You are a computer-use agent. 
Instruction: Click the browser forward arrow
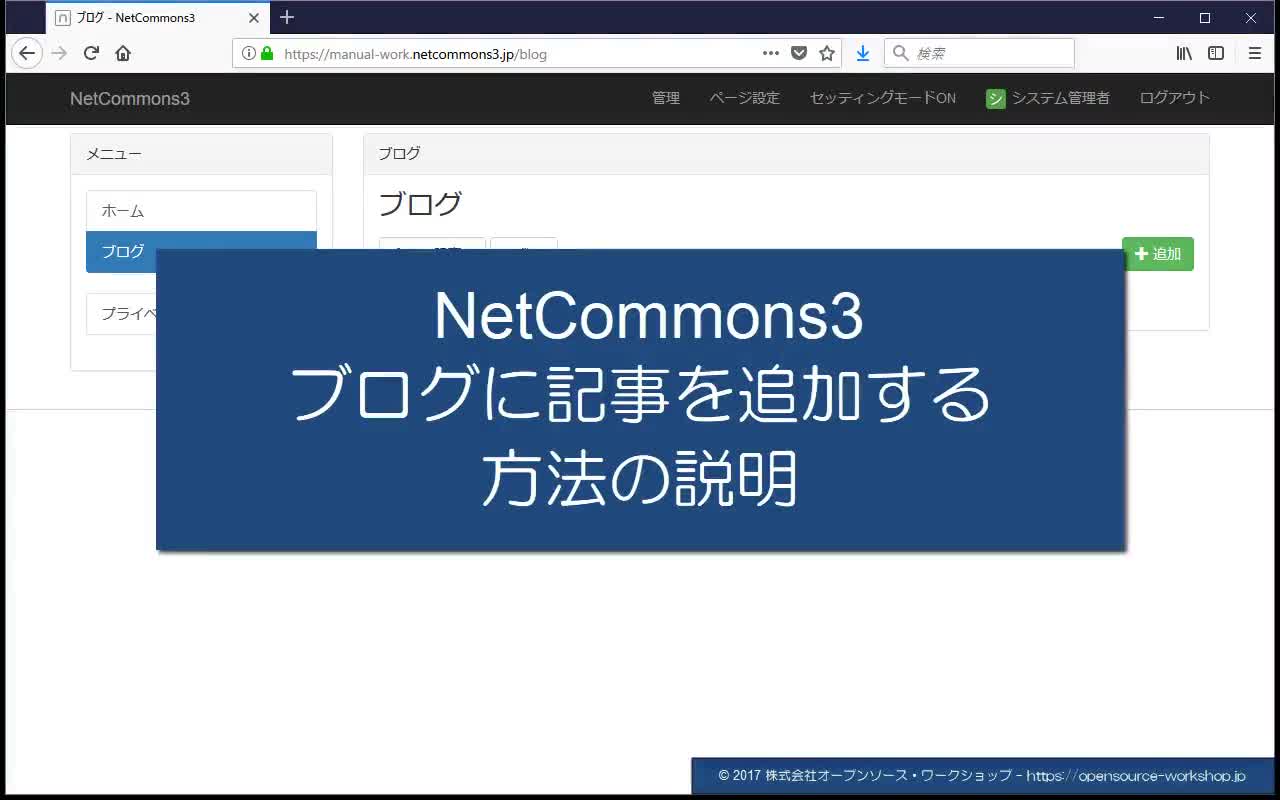point(59,53)
